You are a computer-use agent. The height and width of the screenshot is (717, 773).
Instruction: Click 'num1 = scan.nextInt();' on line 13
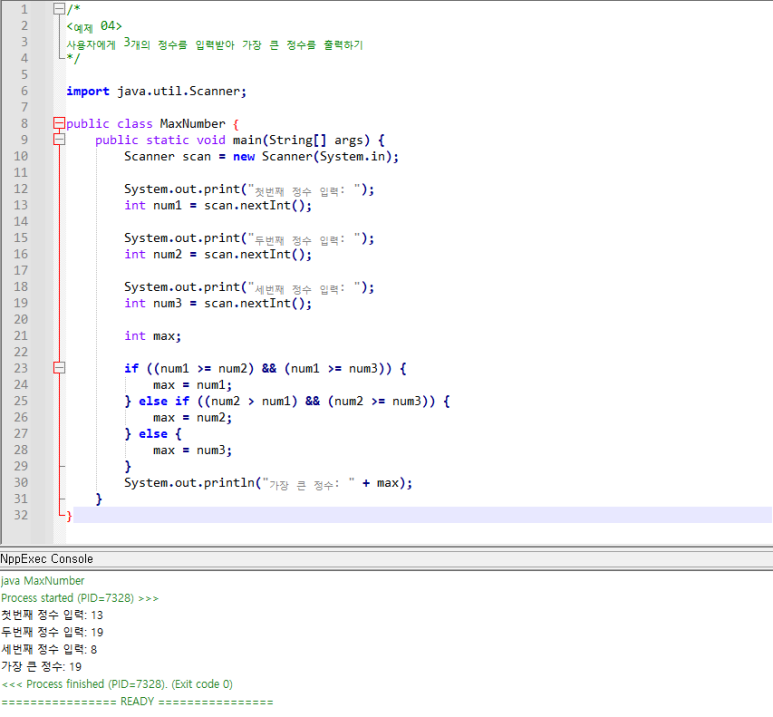coord(232,205)
